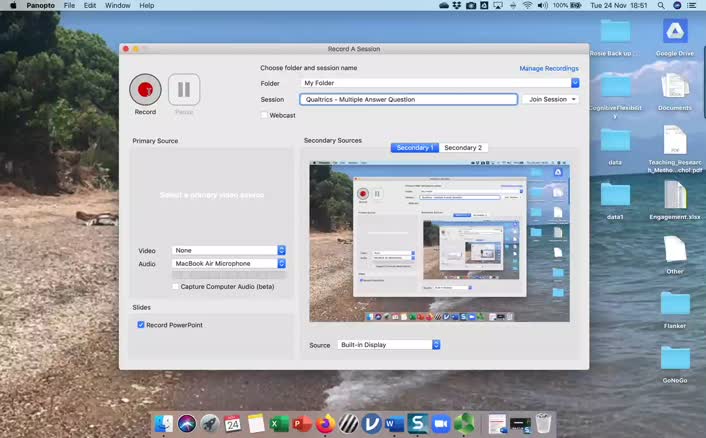
Task: Open Zoom app in the dock
Action: click(441, 424)
